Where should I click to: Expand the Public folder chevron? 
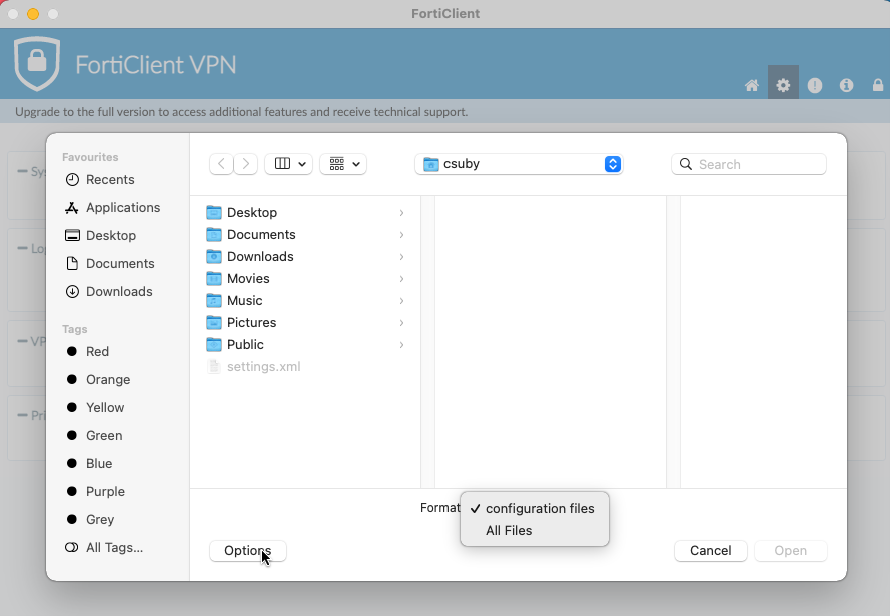click(401, 345)
